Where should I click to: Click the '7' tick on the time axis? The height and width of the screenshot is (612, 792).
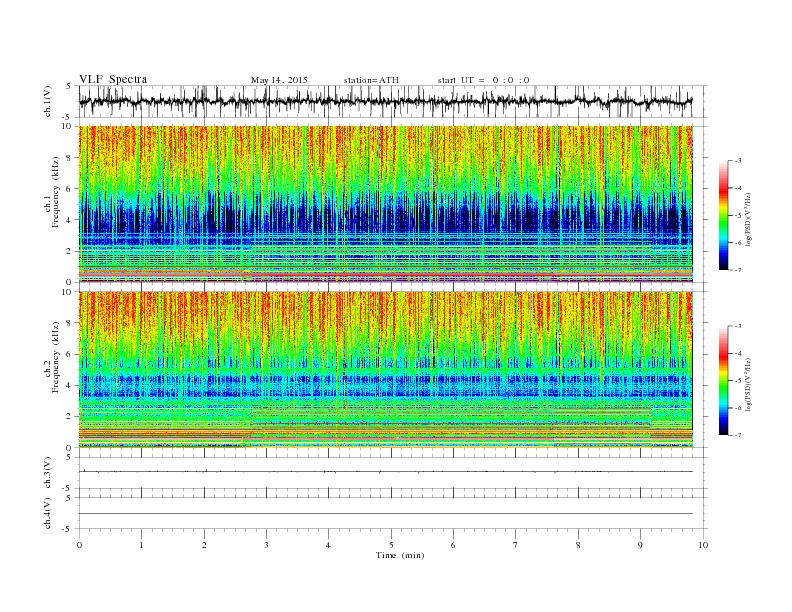(516, 545)
